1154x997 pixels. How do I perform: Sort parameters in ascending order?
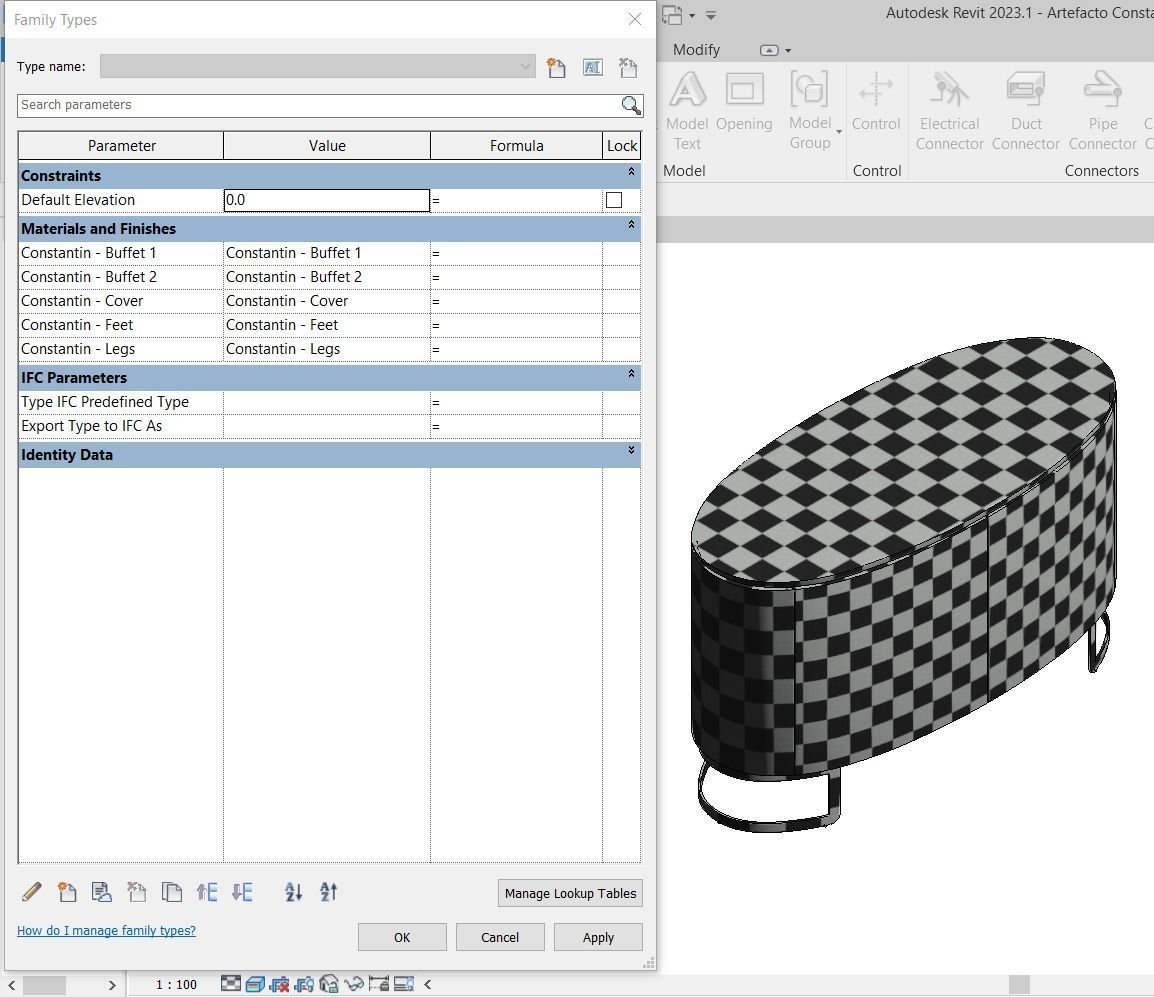[x=293, y=892]
